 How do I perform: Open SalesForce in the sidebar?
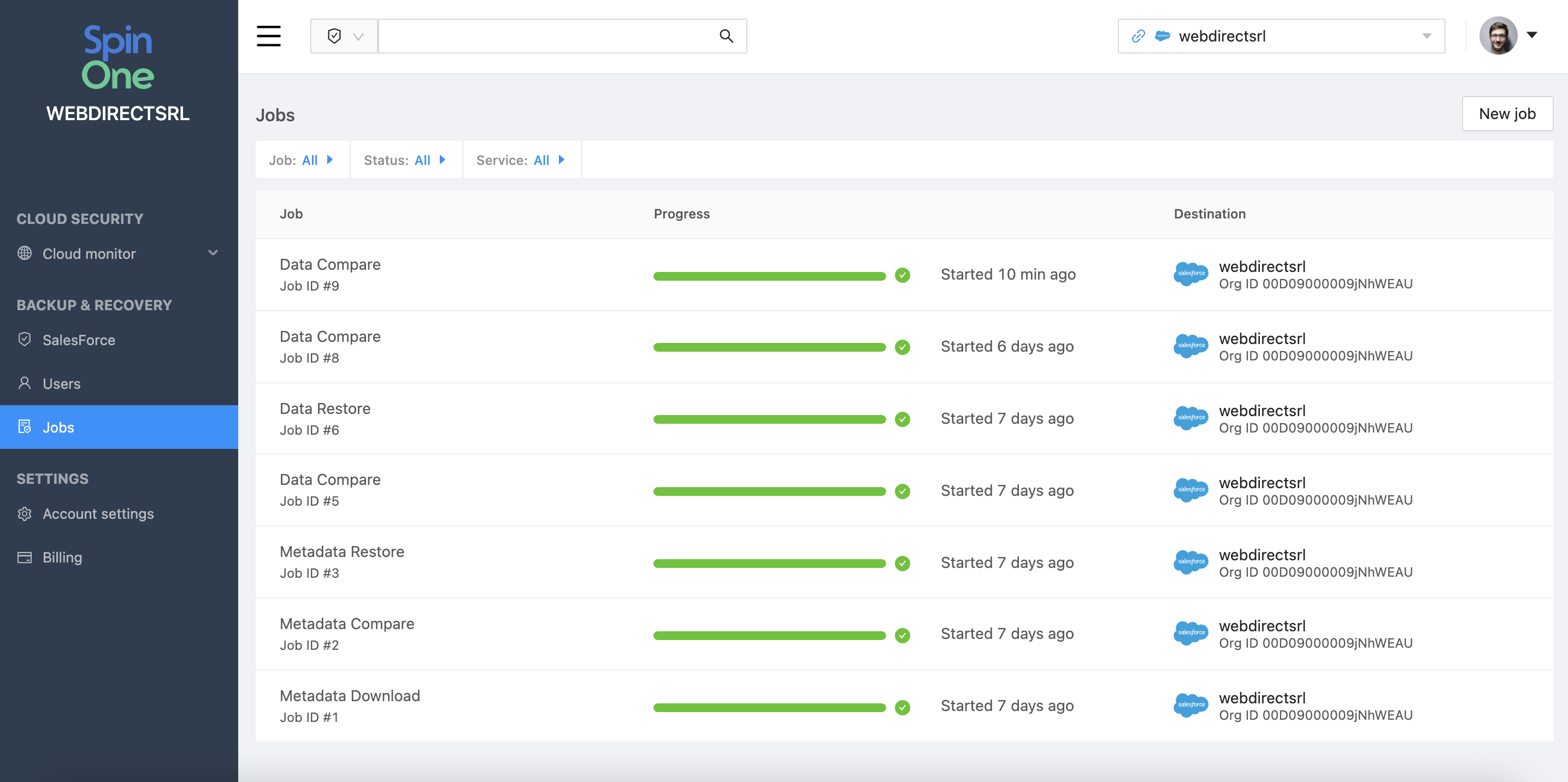coord(79,340)
